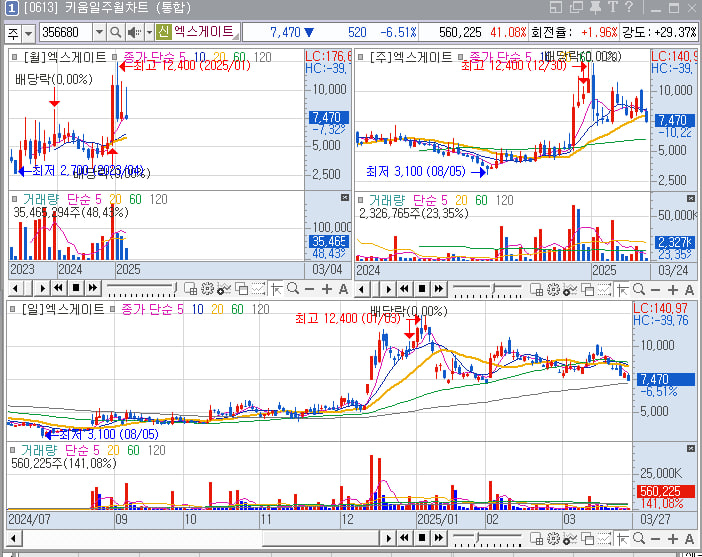Zoom in monthly chart with plus
Viewport: 702px width, 557px height.
(327, 290)
